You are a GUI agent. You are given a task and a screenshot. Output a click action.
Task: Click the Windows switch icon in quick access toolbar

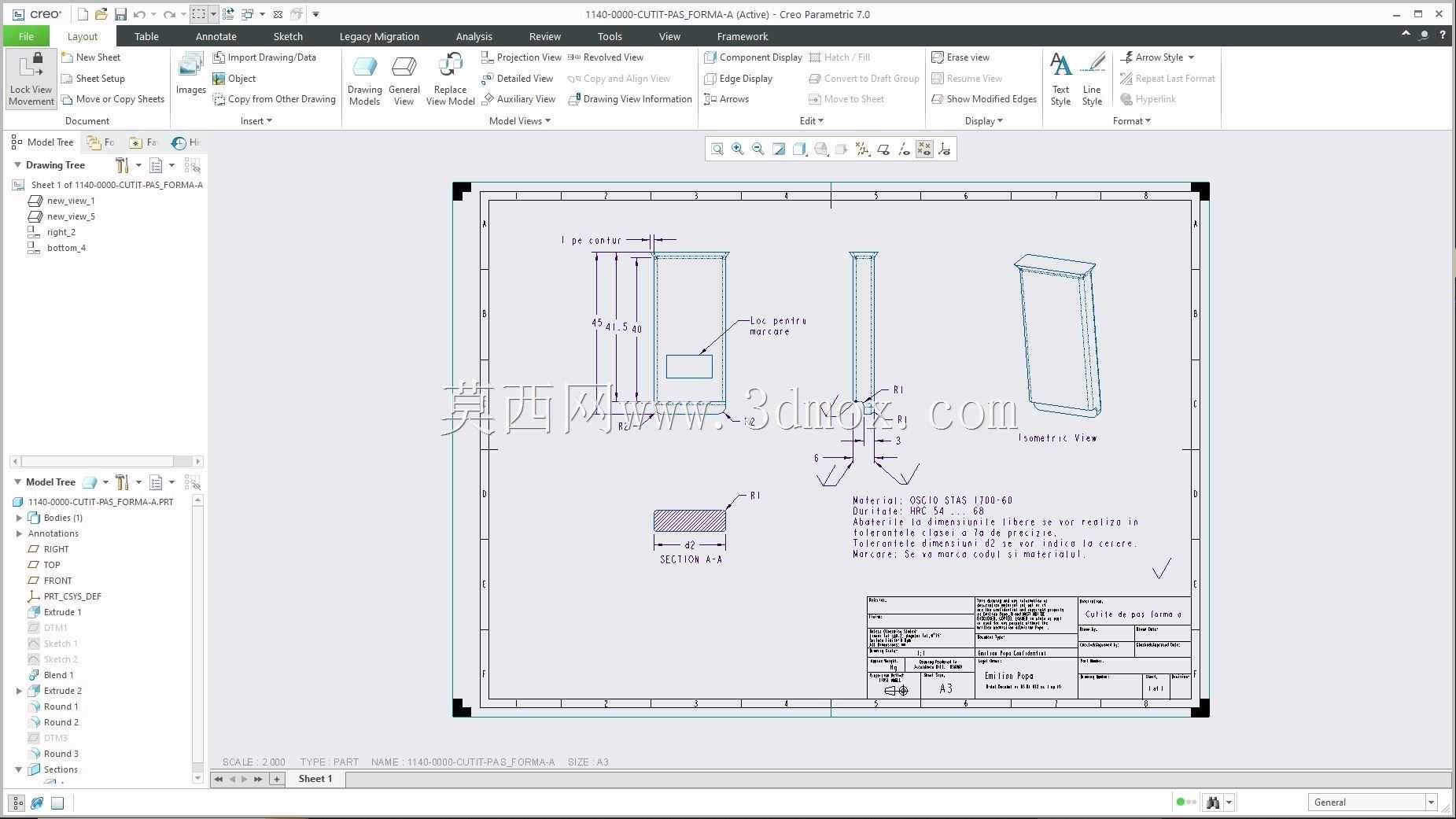point(248,14)
